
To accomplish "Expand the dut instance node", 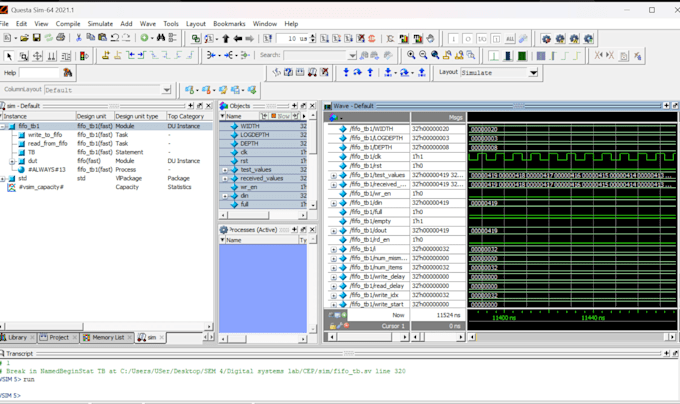I will (12, 161).
